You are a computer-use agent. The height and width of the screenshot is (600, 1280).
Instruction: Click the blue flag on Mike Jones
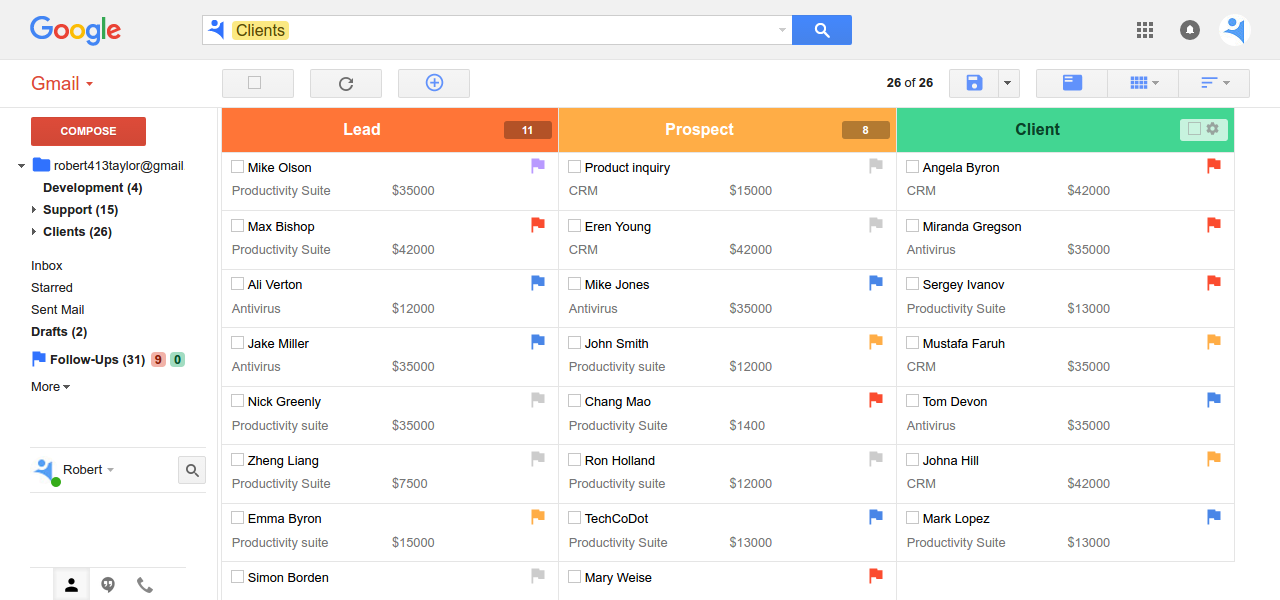pyautogui.click(x=876, y=283)
